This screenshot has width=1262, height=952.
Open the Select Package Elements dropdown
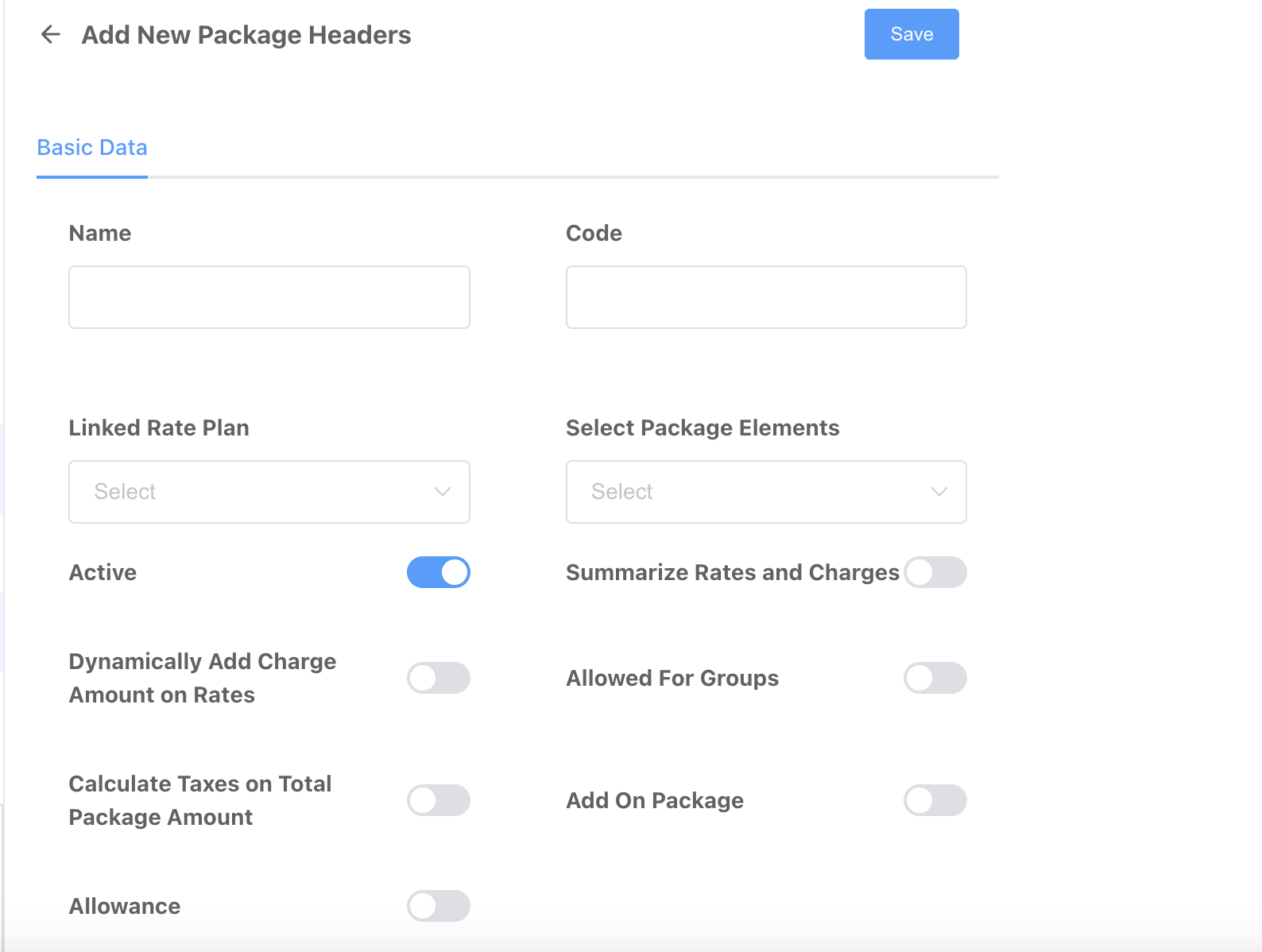[751, 492]
